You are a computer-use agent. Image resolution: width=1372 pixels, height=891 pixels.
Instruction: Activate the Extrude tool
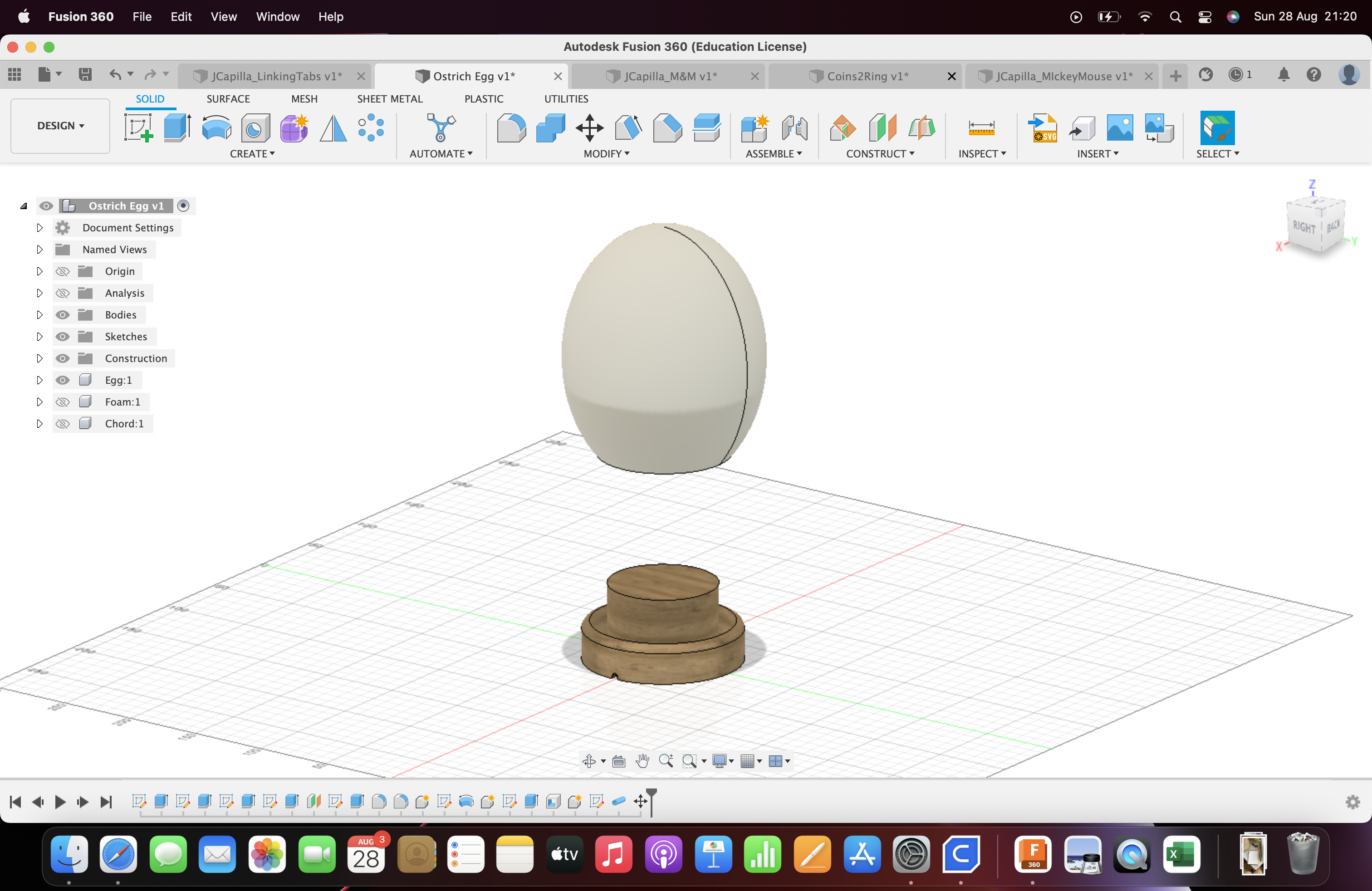(x=176, y=128)
